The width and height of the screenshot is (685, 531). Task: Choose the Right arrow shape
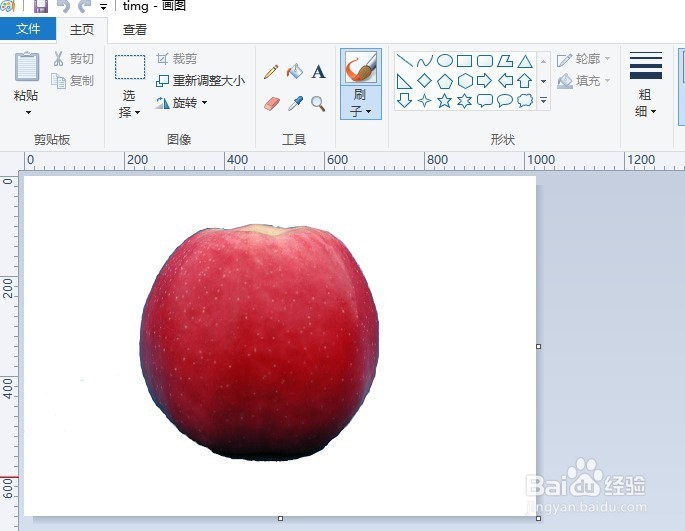[x=484, y=80]
